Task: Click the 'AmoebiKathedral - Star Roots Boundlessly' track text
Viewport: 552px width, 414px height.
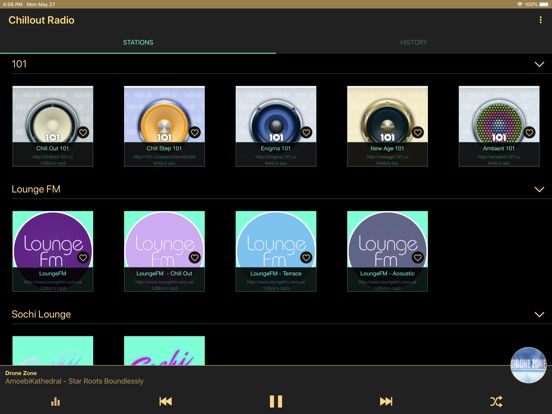Action: 74,381
